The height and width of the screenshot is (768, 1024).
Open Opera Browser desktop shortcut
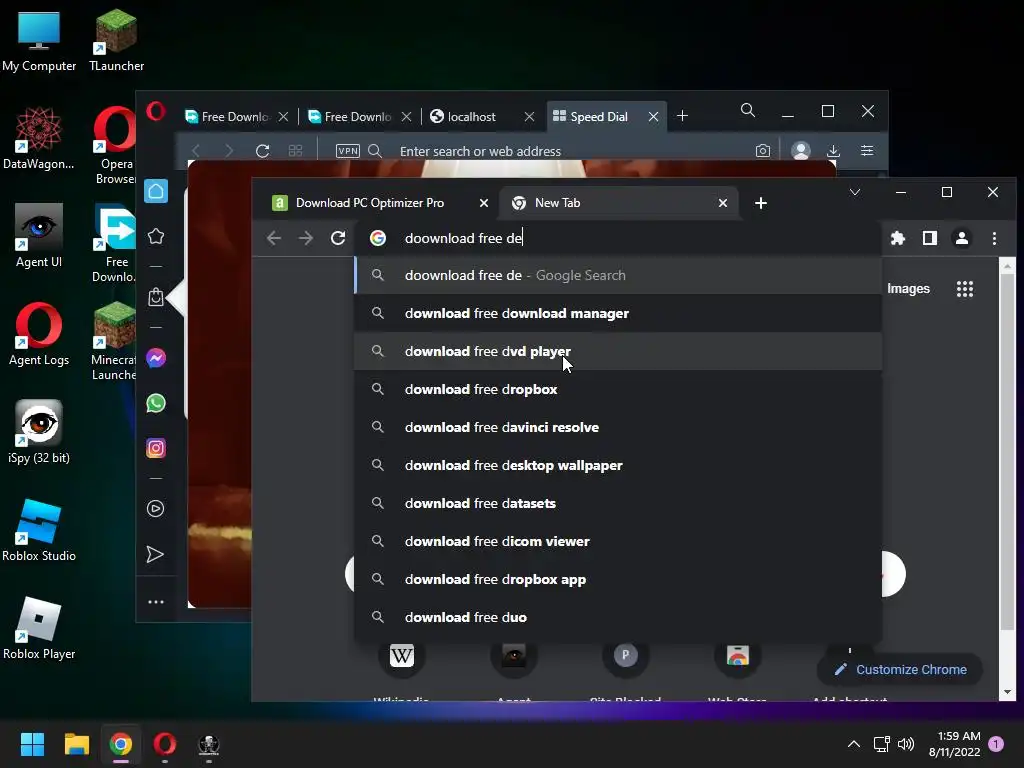point(116,145)
